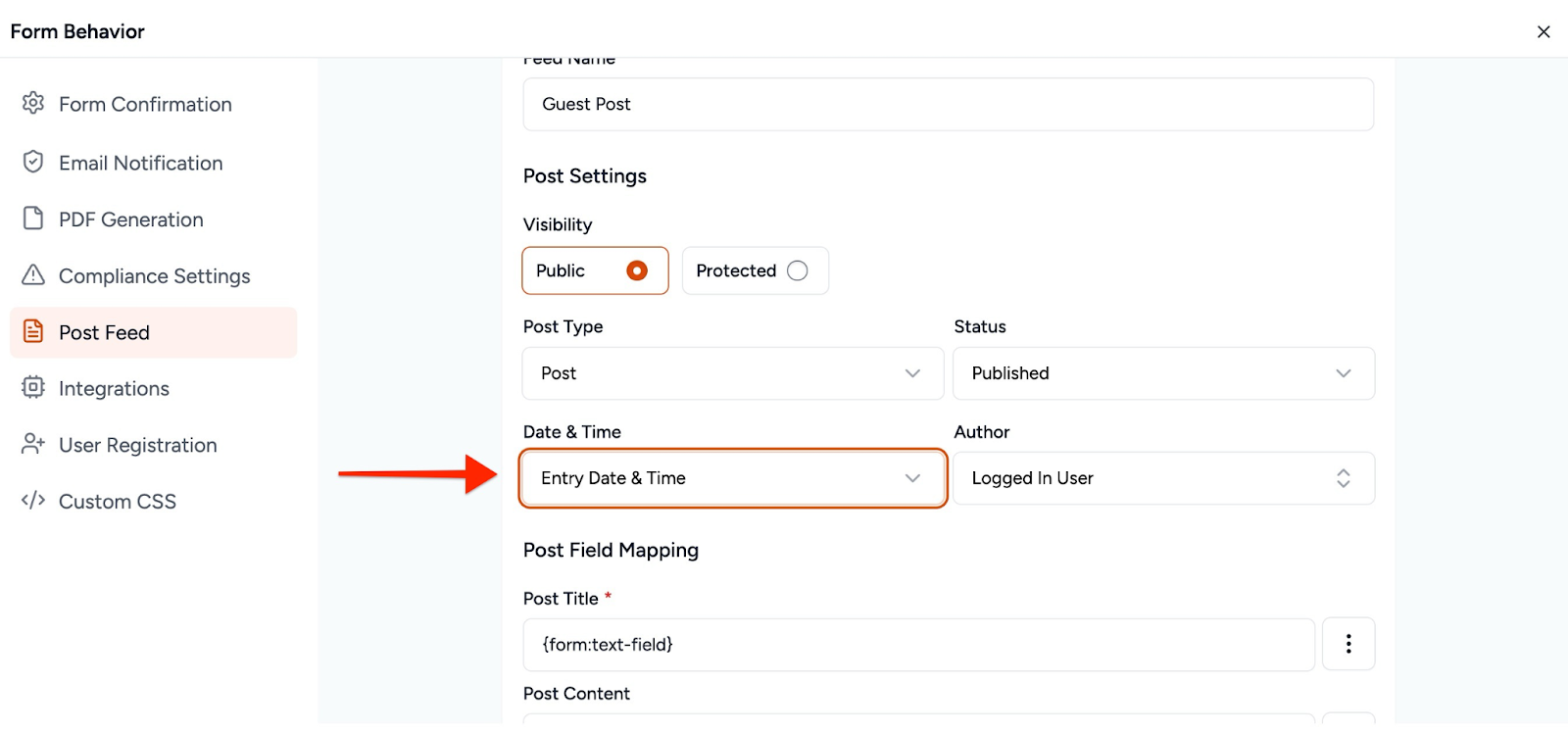Click the Form Confirmation gear icon
This screenshot has height=733, width=1568.
point(33,103)
